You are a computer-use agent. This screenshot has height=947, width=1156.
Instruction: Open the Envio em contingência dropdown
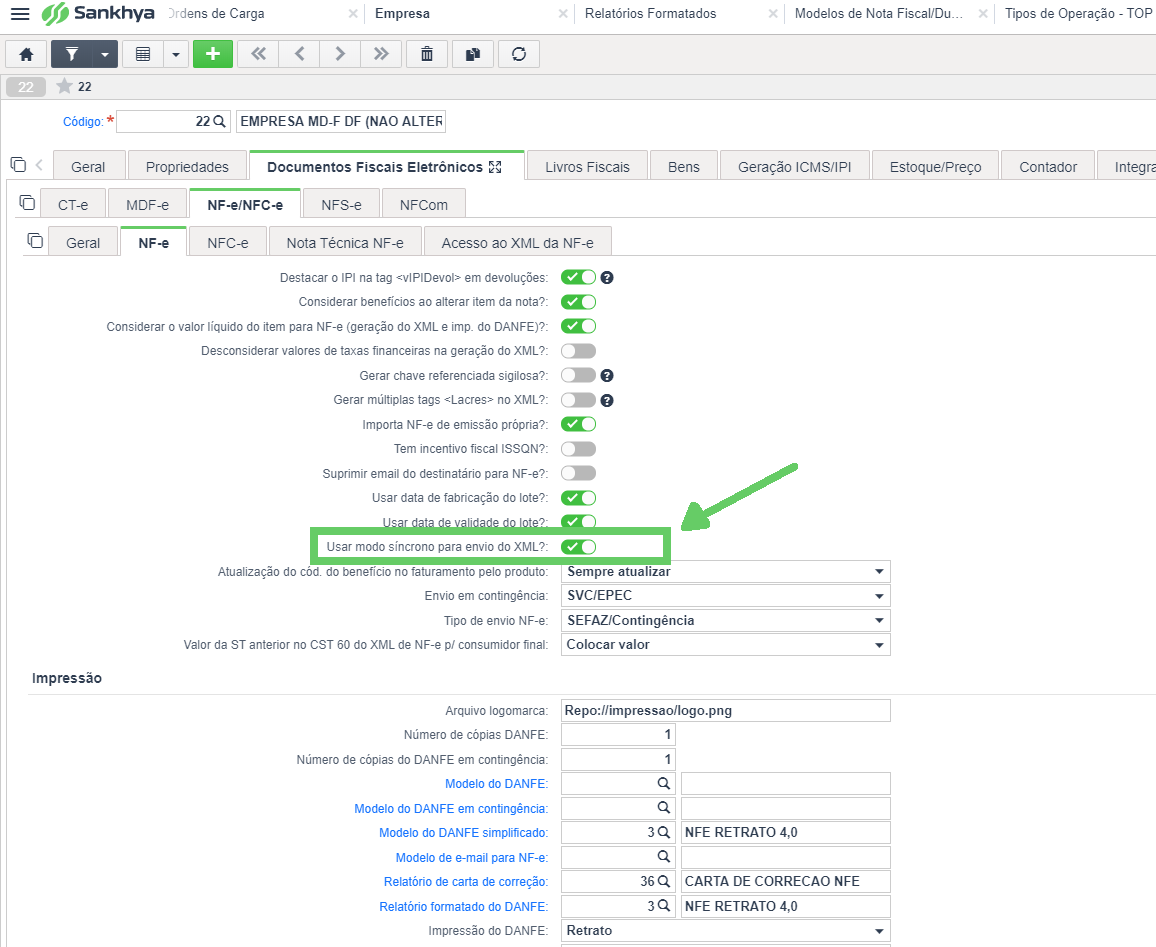(725, 595)
